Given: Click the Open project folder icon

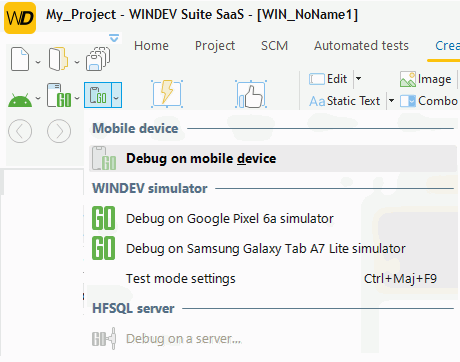Looking at the screenshot, I should click(x=58, y=59).
